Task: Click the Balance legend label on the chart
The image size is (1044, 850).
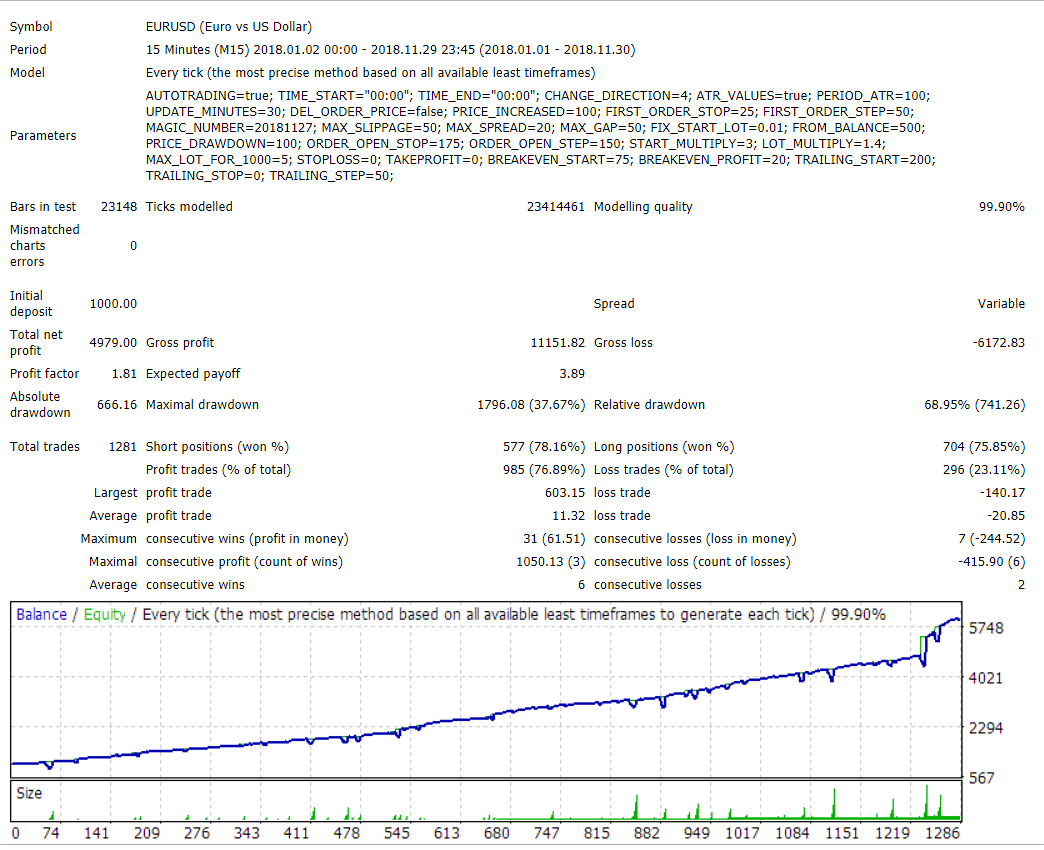Action: [x=41, y=614]
